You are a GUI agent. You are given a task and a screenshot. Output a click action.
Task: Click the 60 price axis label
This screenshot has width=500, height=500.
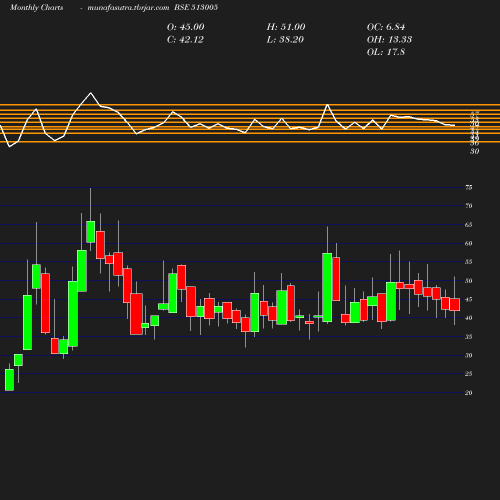tap(469, 244)
